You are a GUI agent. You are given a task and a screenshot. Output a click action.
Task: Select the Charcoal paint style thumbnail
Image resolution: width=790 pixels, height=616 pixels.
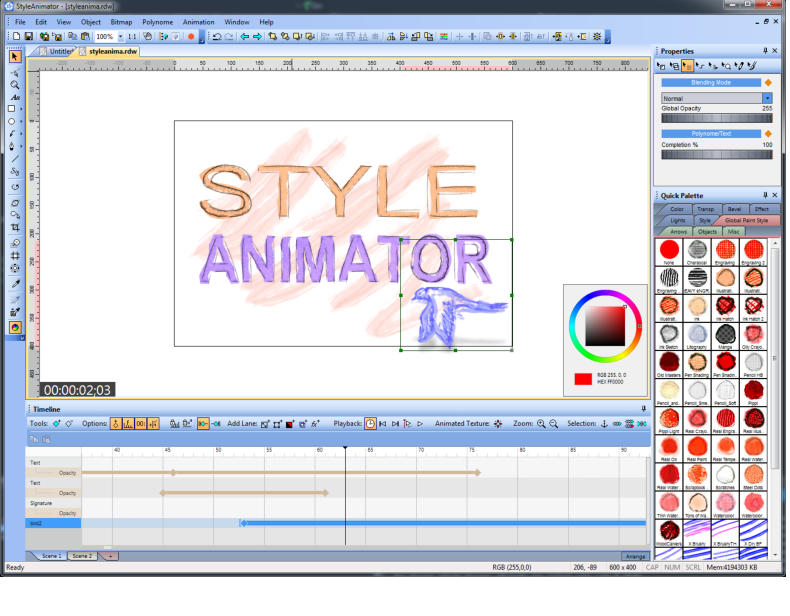point(697,252)
